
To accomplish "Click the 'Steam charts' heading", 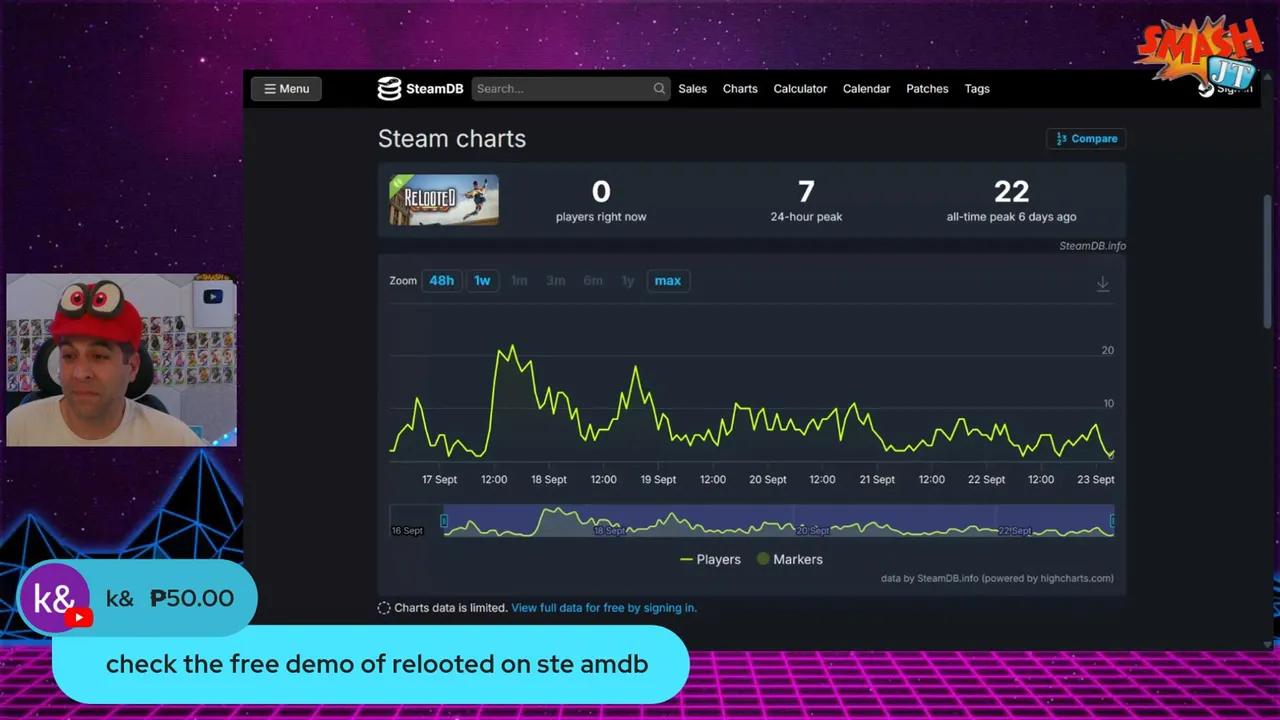I will click(452, 139).
